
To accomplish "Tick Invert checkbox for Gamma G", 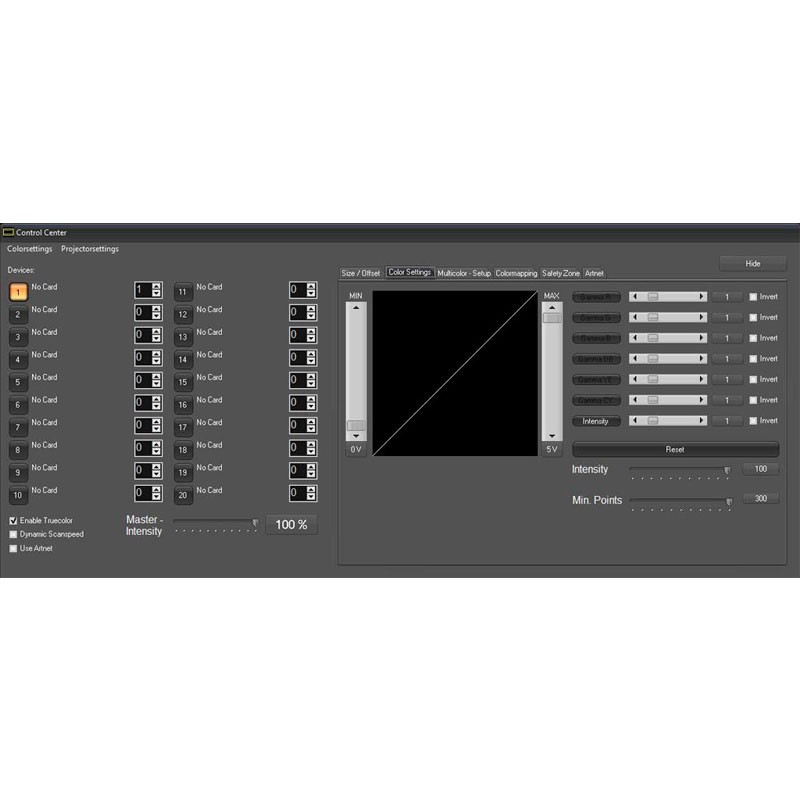I will click(x=753, y=317).
